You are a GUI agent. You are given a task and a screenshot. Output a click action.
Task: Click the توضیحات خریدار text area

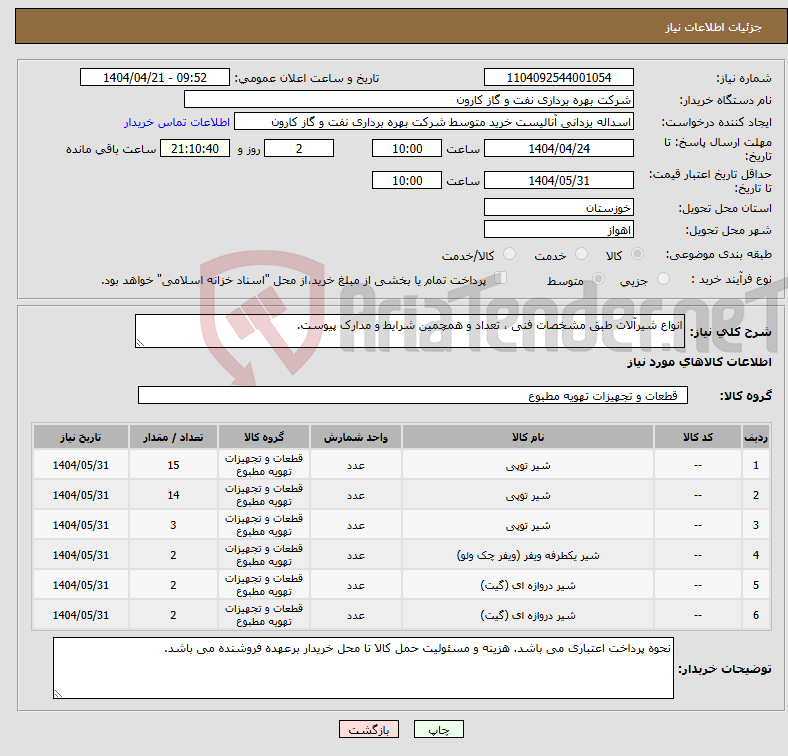(x=363, y=668)
